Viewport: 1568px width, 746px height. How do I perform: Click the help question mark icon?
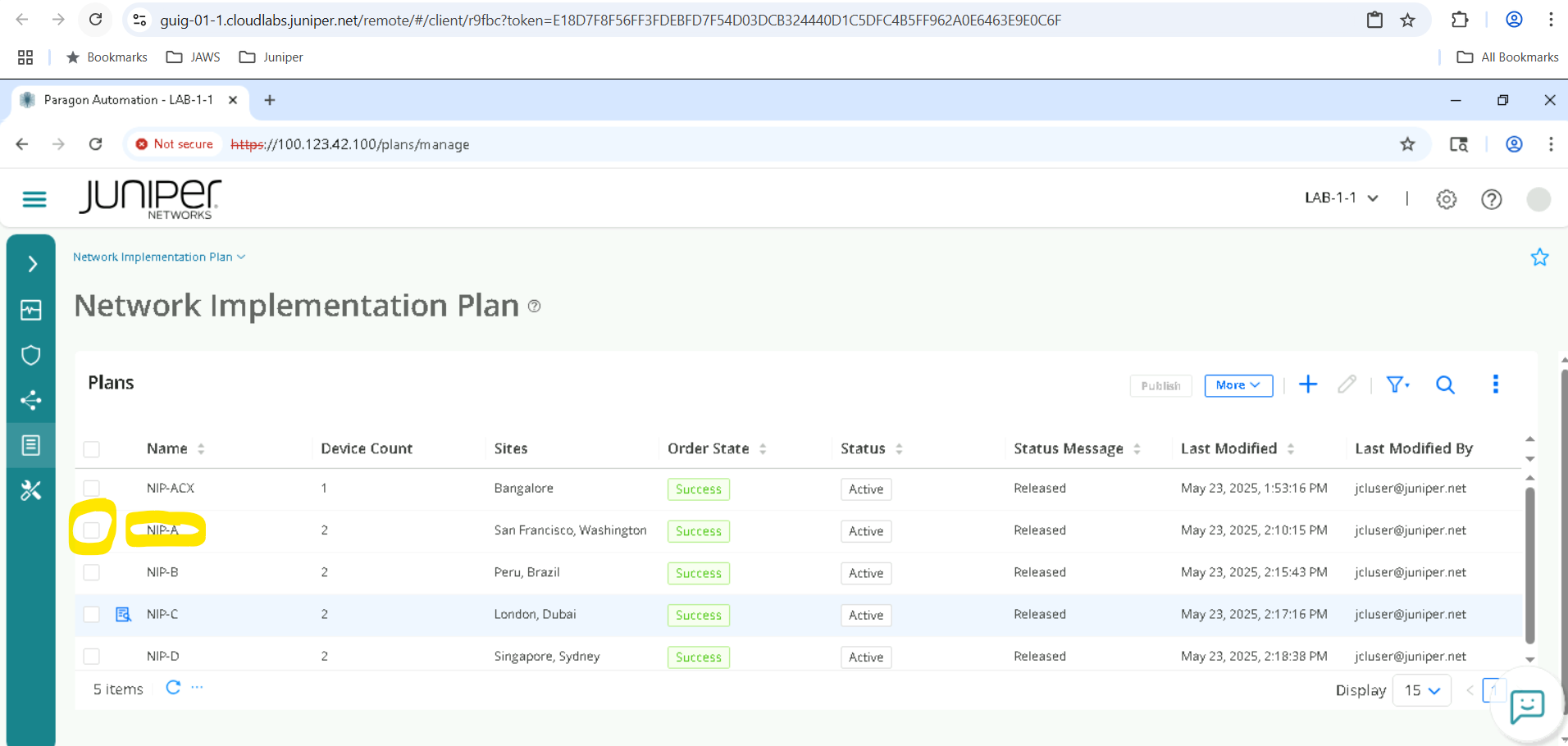(1491, 199)
